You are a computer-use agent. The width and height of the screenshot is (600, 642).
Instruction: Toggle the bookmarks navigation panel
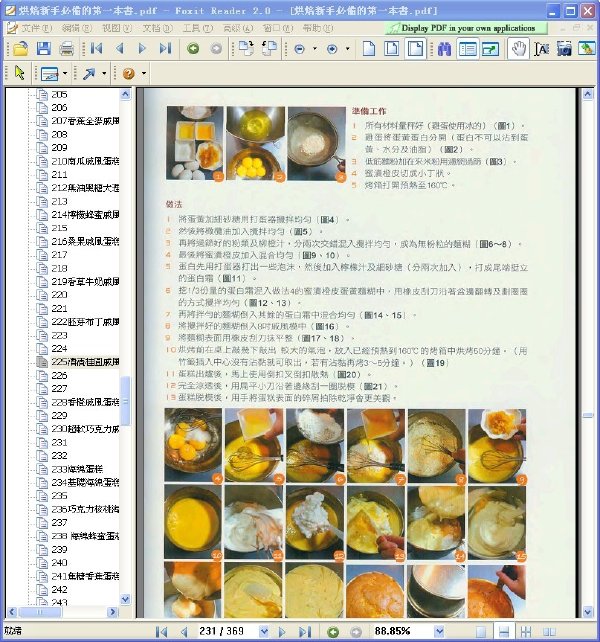[x=468, y=49]
